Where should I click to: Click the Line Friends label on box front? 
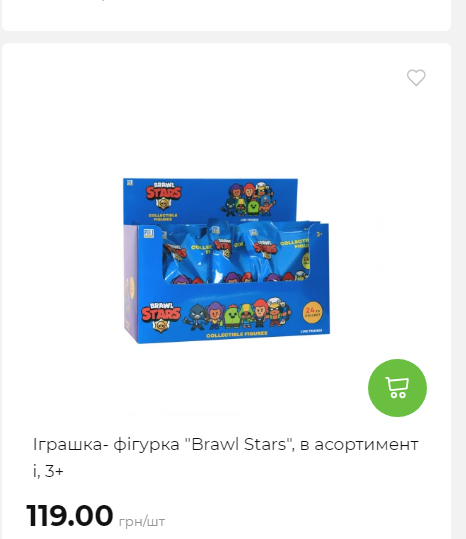pos(311,331)
